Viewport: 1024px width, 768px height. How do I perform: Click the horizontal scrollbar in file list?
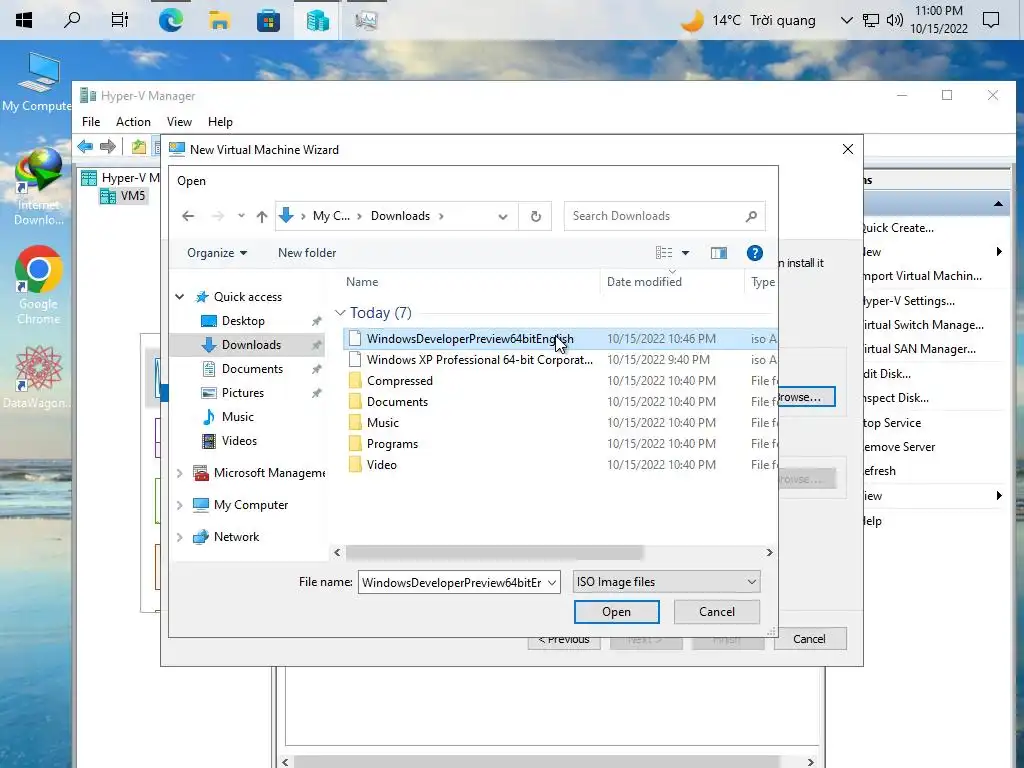pos(494,553)
